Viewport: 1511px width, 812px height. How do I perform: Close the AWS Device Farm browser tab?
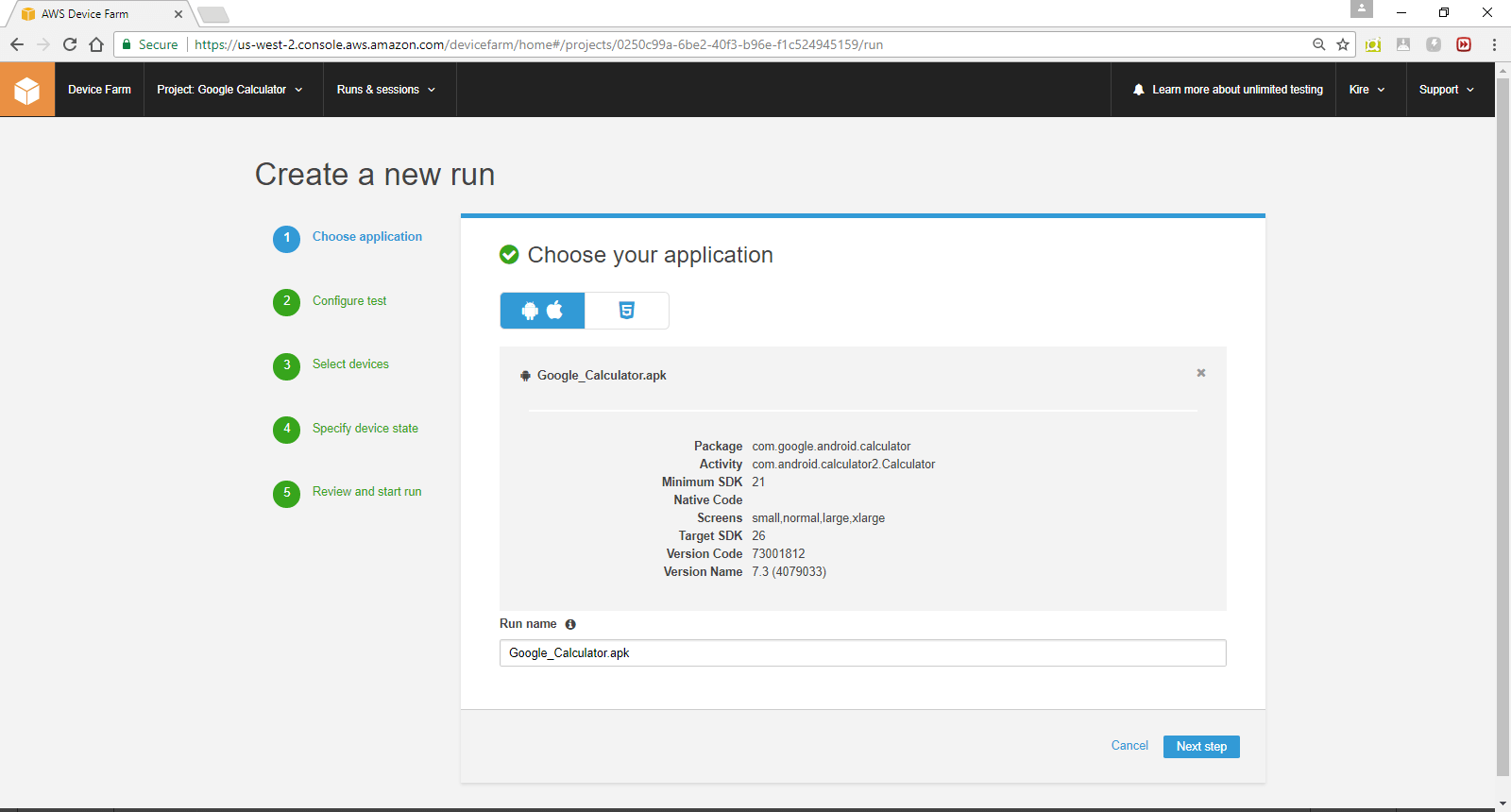click(x=178, y=14)
